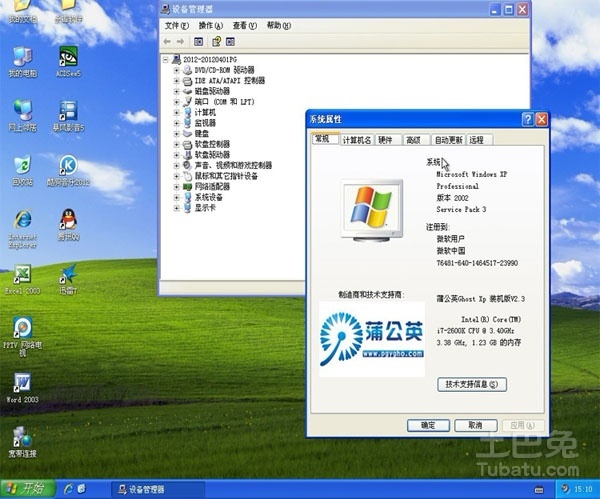Click the help-properties toolbar icon in Device Manager
600x499 pixels.
pos(216,41)
